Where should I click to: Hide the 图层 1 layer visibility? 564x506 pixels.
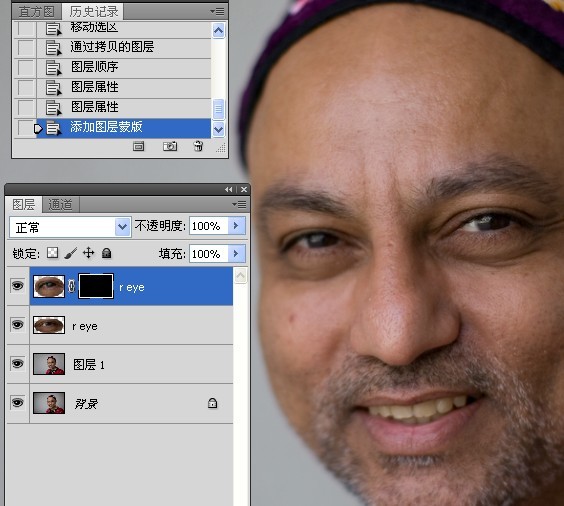(x=18, y=364)
